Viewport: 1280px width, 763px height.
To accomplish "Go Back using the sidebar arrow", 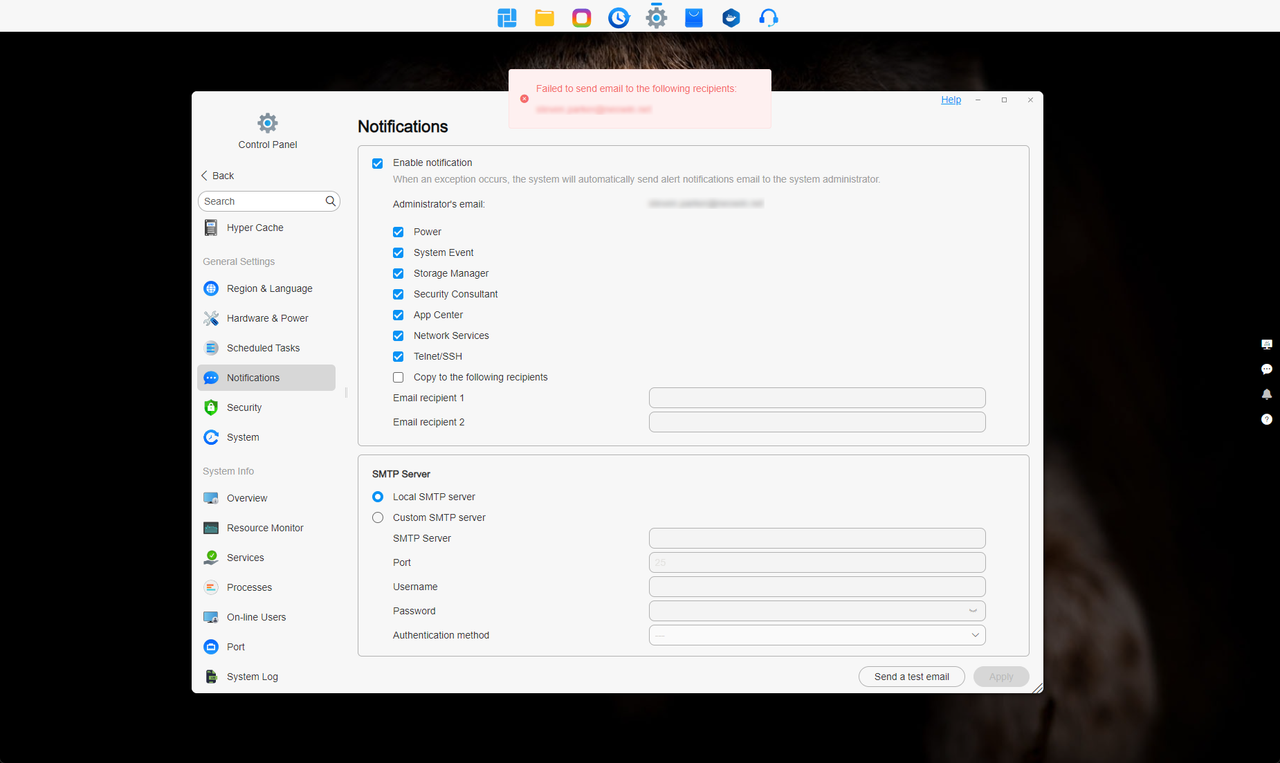I will (x=216, y=175).
